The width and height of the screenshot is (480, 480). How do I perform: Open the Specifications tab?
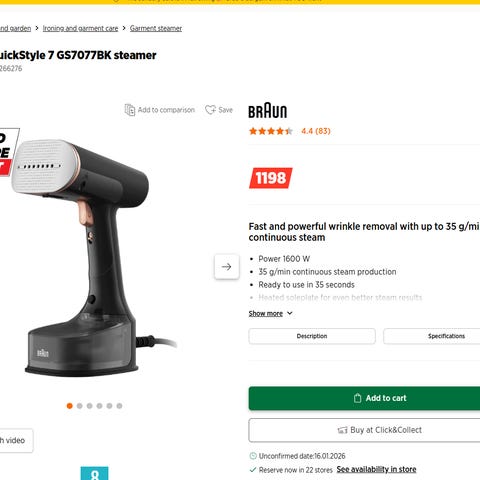tap(432, 336)
